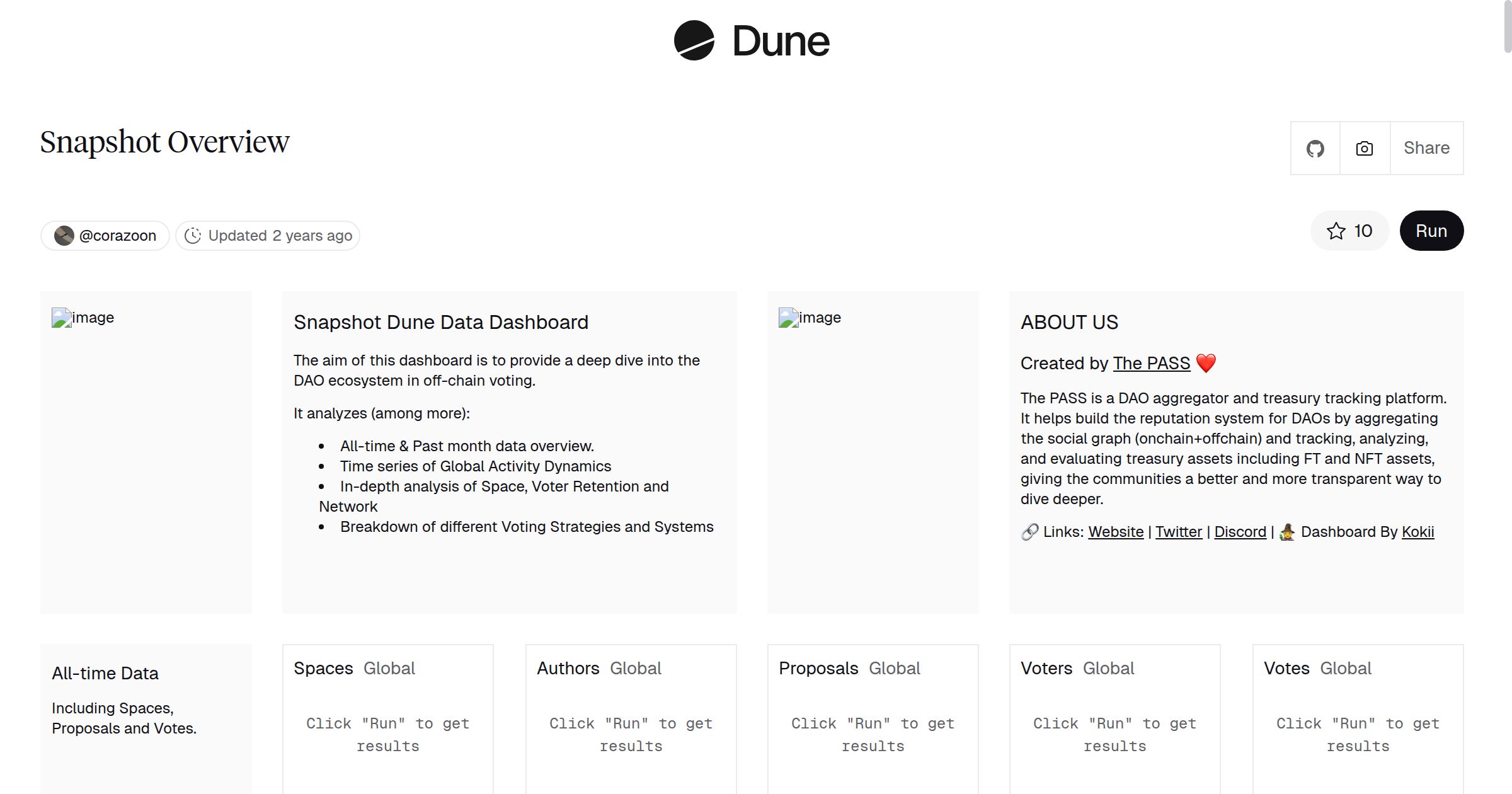
Task: Click the Spaces Global results area
Action: 387,734
